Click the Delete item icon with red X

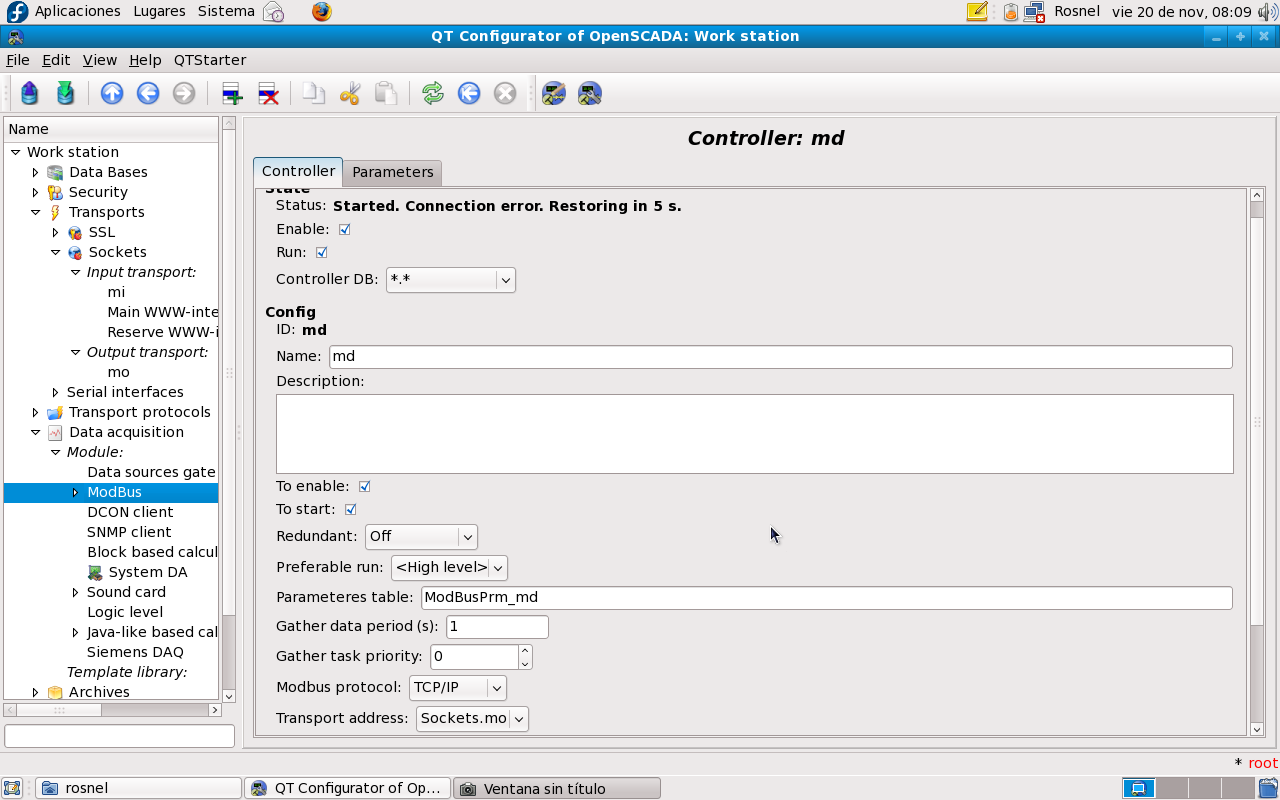(x=268, y=94)
